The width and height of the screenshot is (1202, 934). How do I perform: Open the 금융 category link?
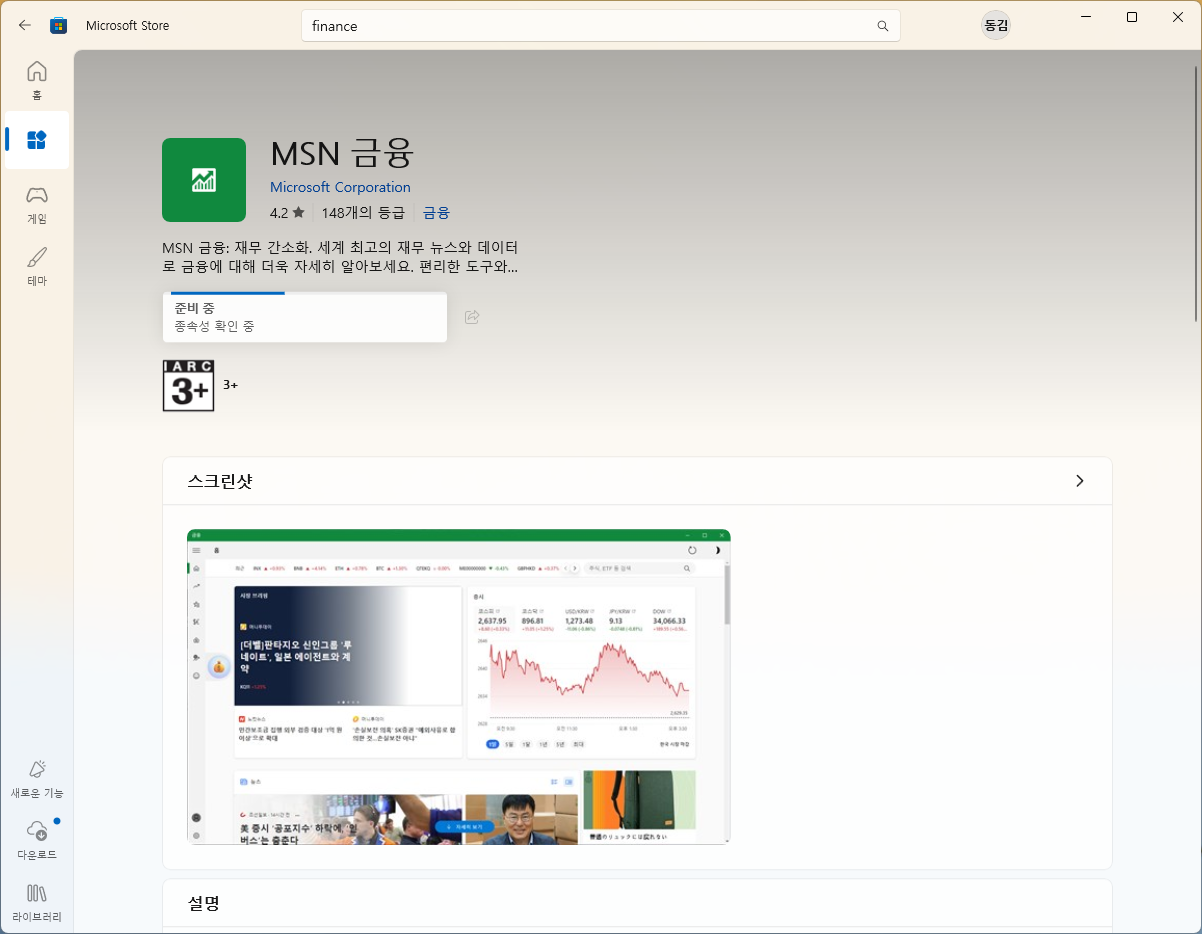tap(436, 213)
